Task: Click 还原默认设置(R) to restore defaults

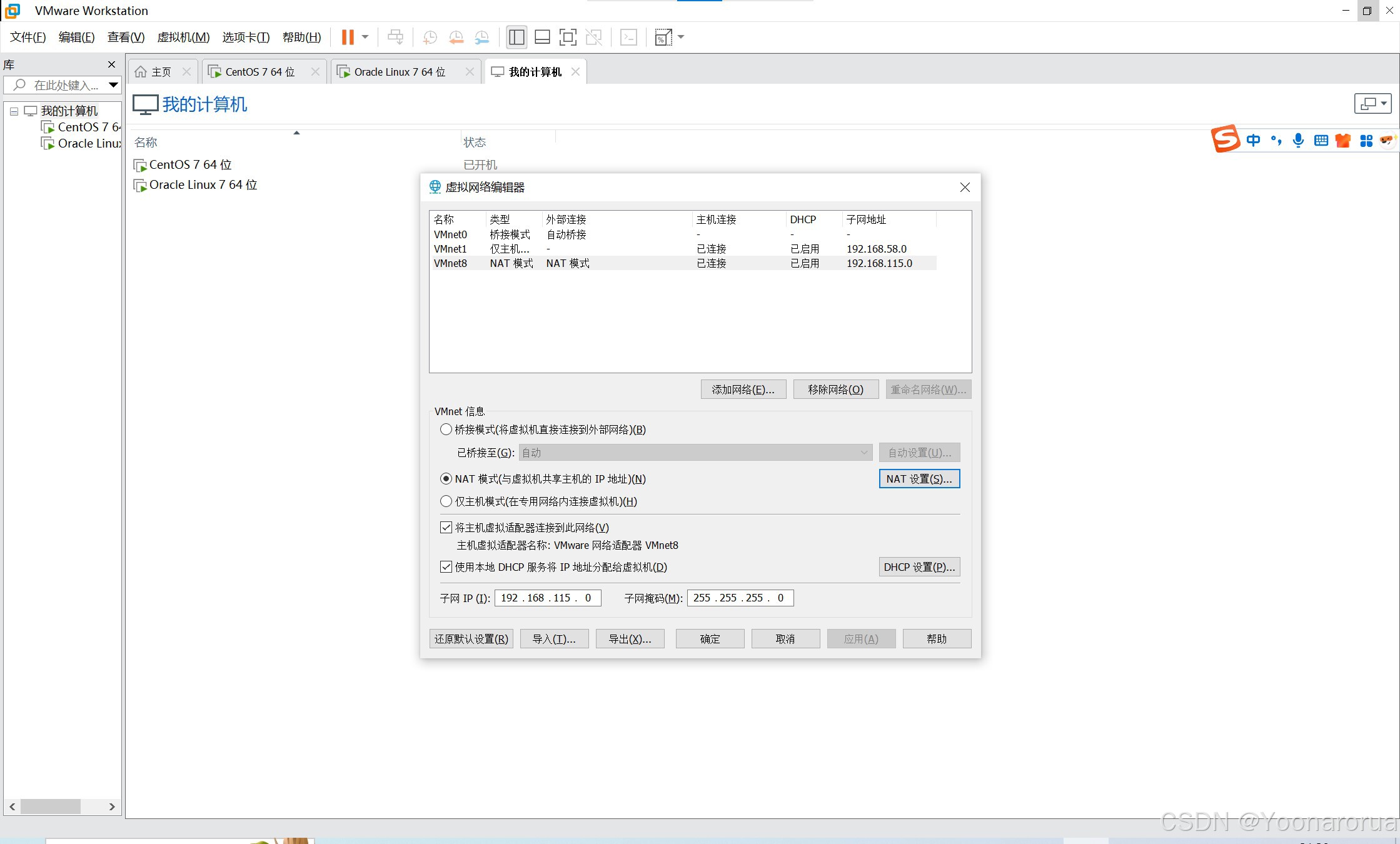Action: pyautogui.click(x=471, y=638)
